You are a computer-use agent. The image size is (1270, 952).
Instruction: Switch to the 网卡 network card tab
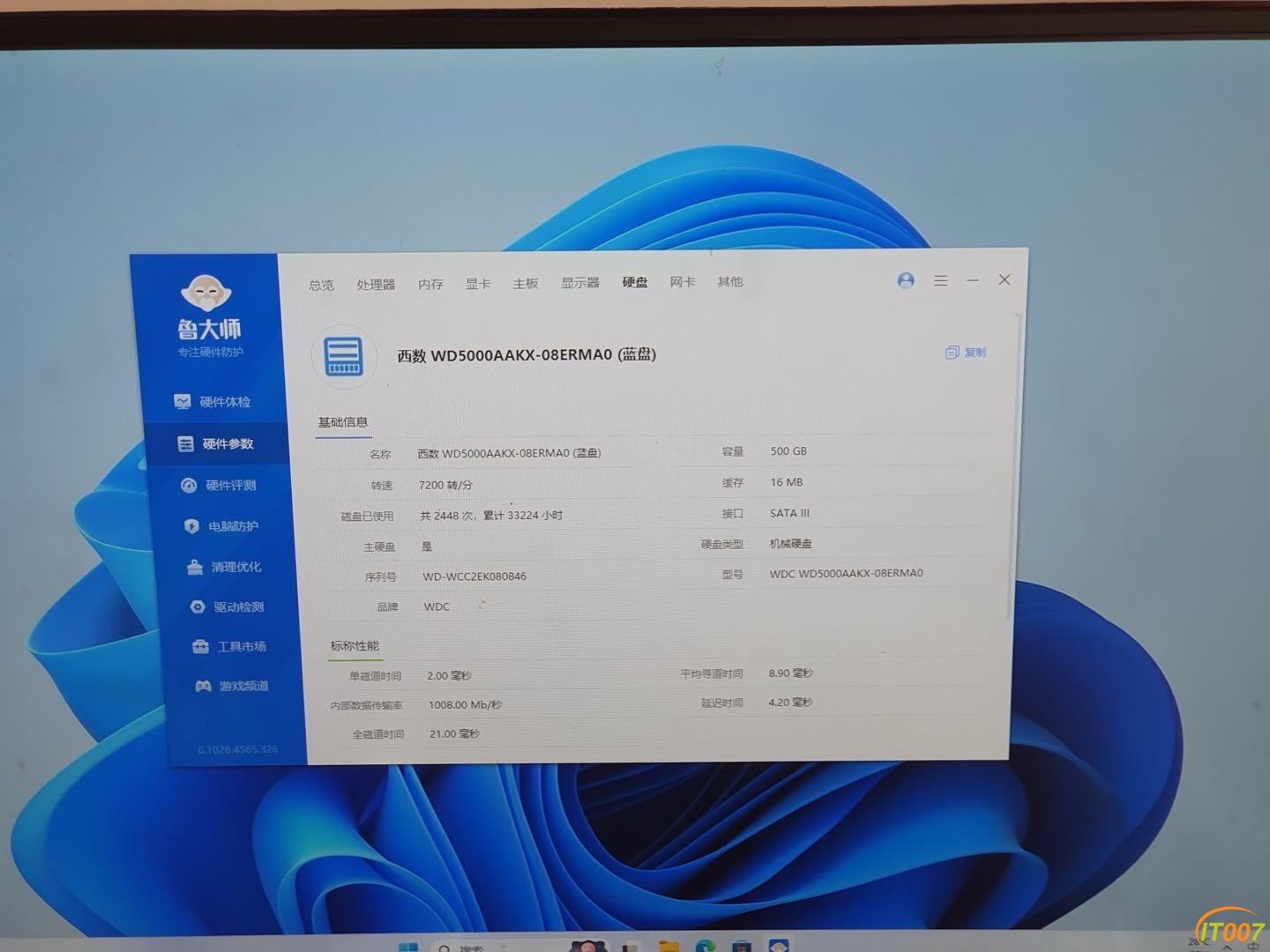click(x=683, y=282)
